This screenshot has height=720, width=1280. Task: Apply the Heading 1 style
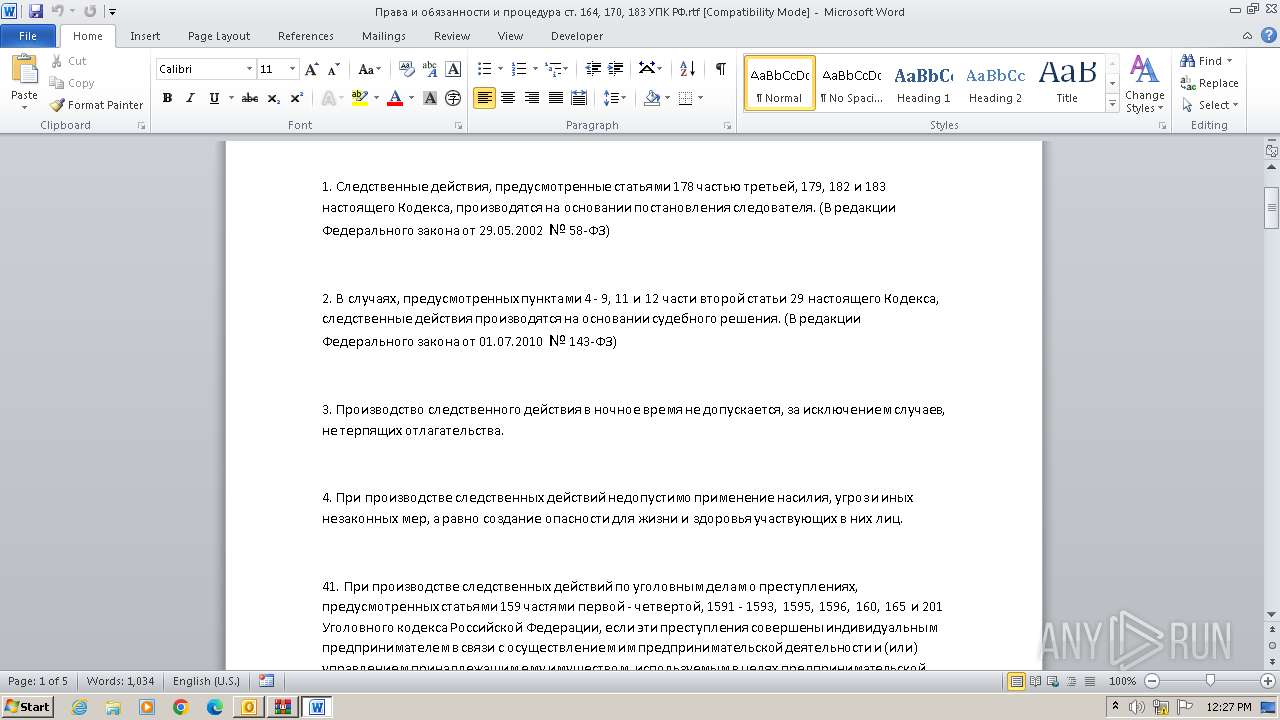point(923,83)
